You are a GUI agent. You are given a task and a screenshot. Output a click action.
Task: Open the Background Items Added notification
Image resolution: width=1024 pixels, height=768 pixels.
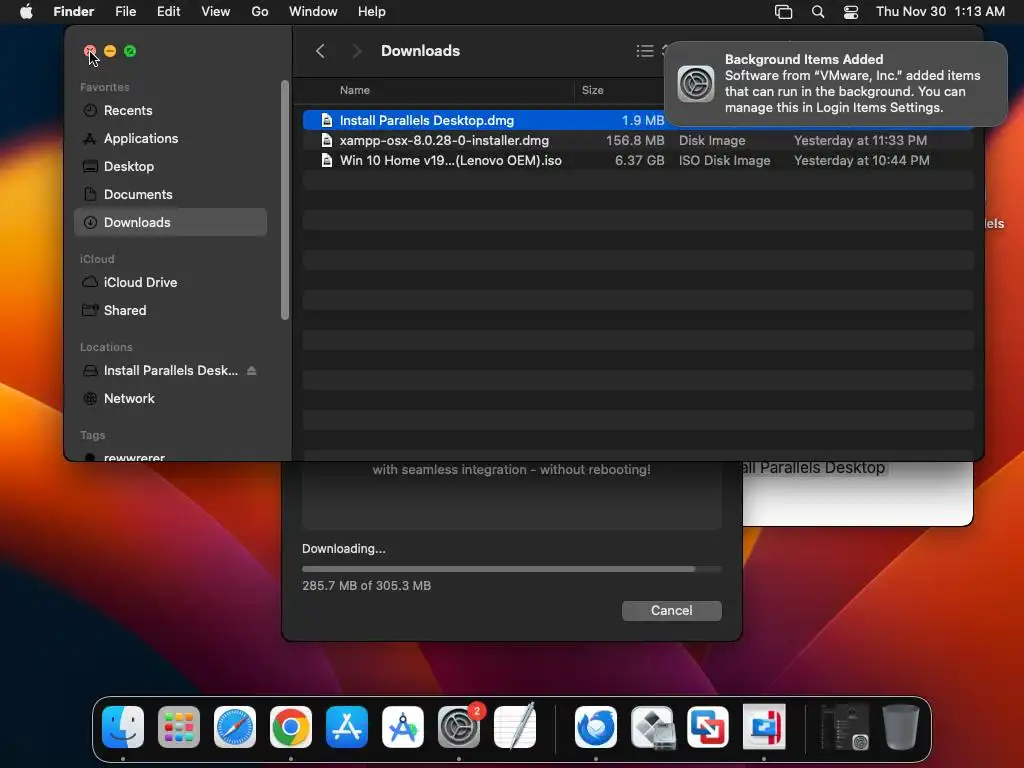click(x=836, y=84)
